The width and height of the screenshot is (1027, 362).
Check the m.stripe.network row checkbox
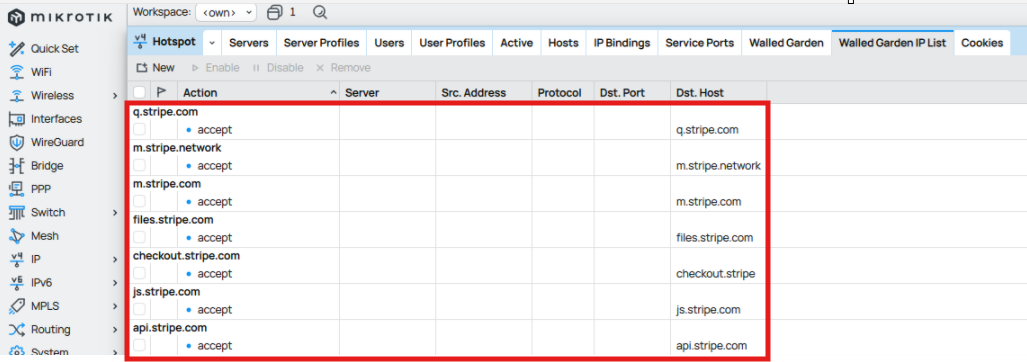pos(140,166)
